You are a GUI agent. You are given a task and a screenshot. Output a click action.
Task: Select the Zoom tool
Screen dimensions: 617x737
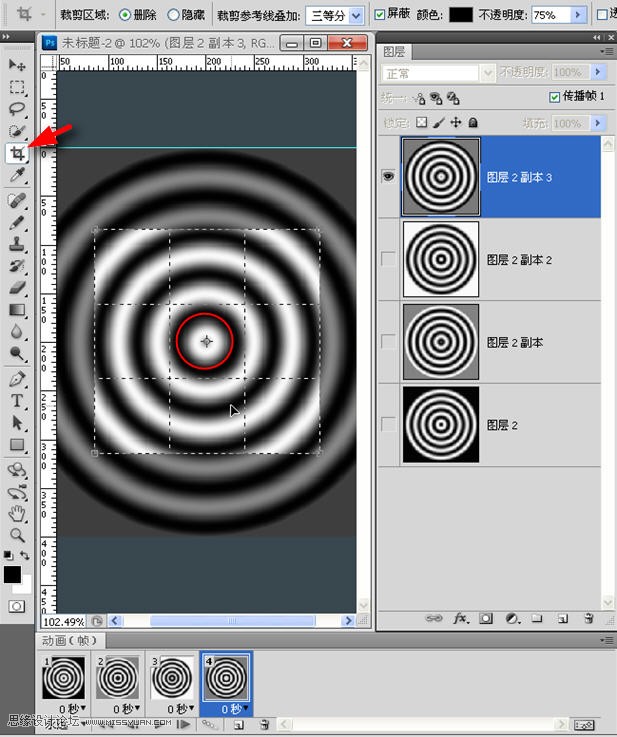point(17,535)
